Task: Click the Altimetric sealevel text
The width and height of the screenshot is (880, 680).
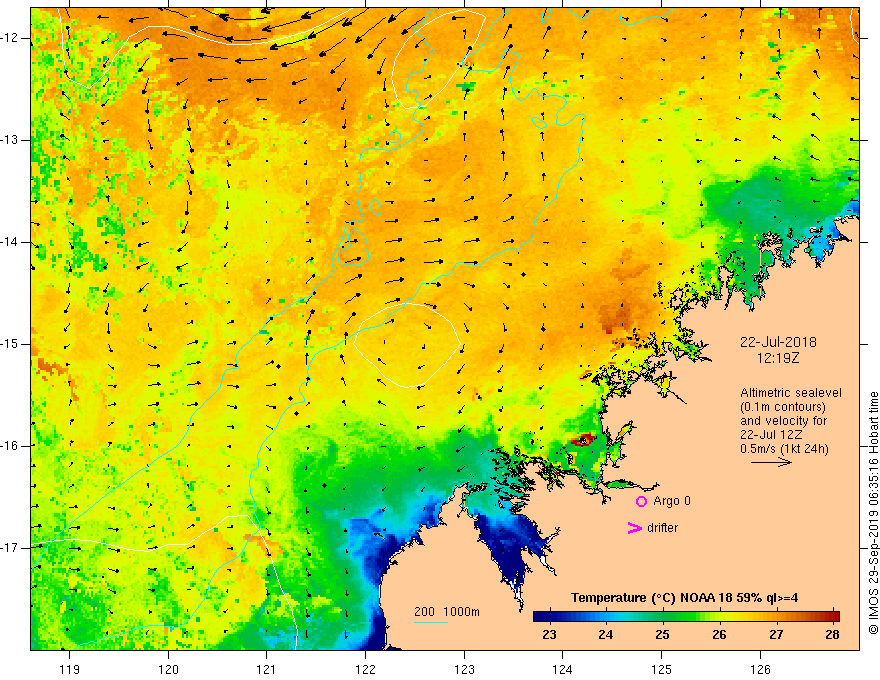Action: pyautogui.click(x=791, y=393)
